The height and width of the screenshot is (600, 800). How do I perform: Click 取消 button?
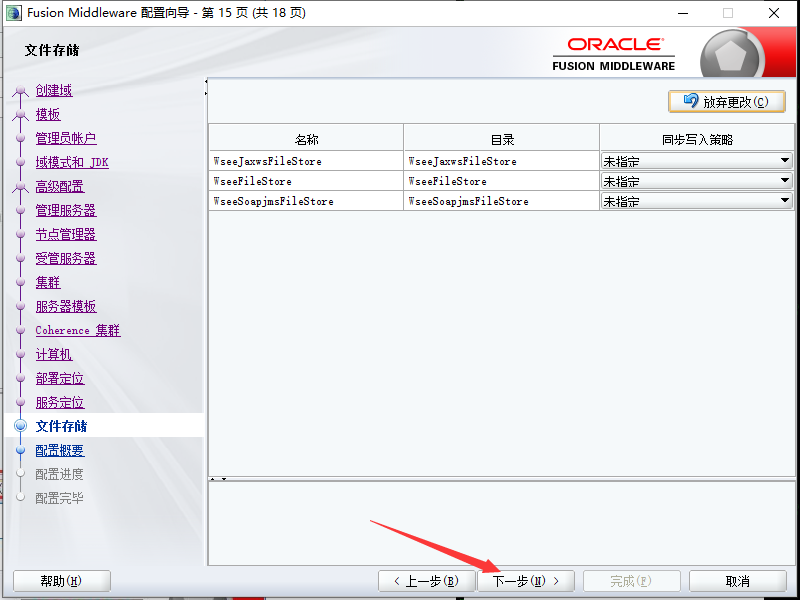coord(737,581)
